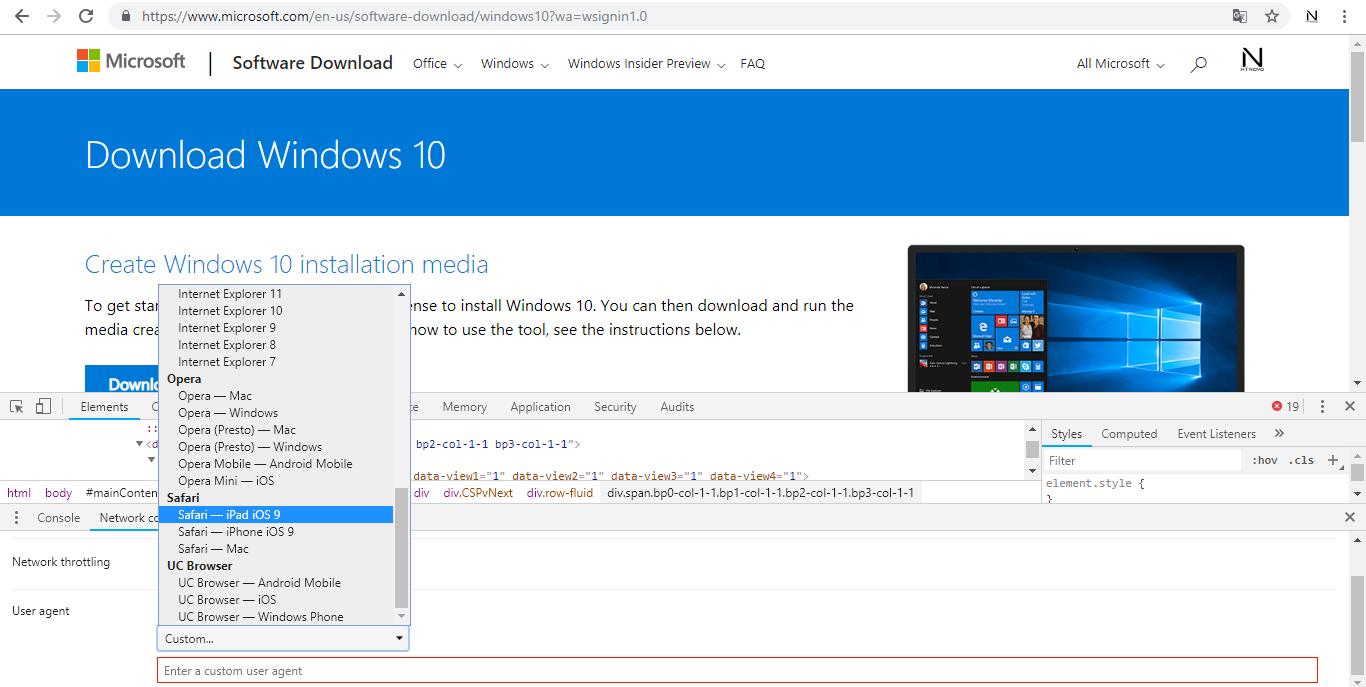This screenshot has height=687, width=1366.
Task: Select Opera Mini — iOS option
Action: tap(276, 480)
